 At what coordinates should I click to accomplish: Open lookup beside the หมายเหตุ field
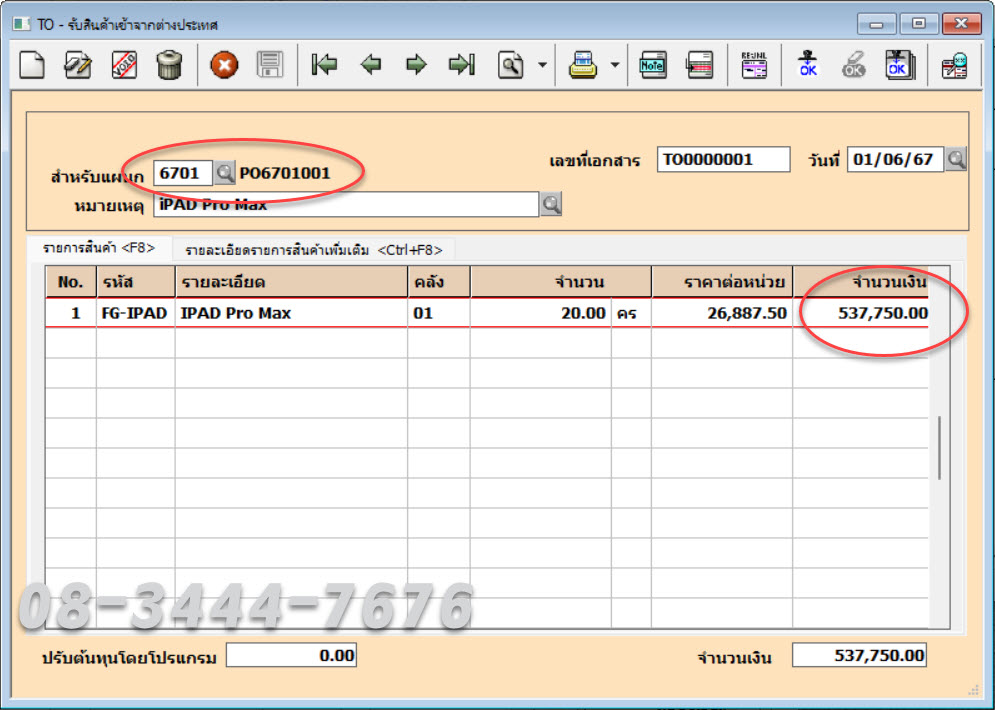point(551,204)
